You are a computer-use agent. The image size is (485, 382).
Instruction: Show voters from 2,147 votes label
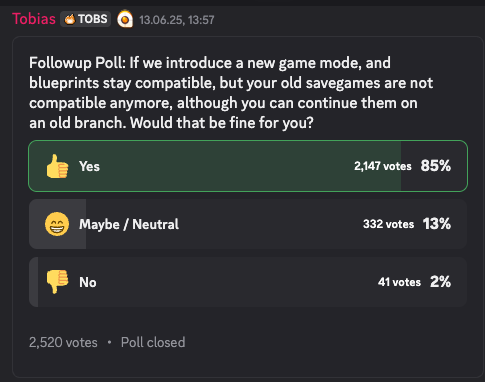(383, 166)
